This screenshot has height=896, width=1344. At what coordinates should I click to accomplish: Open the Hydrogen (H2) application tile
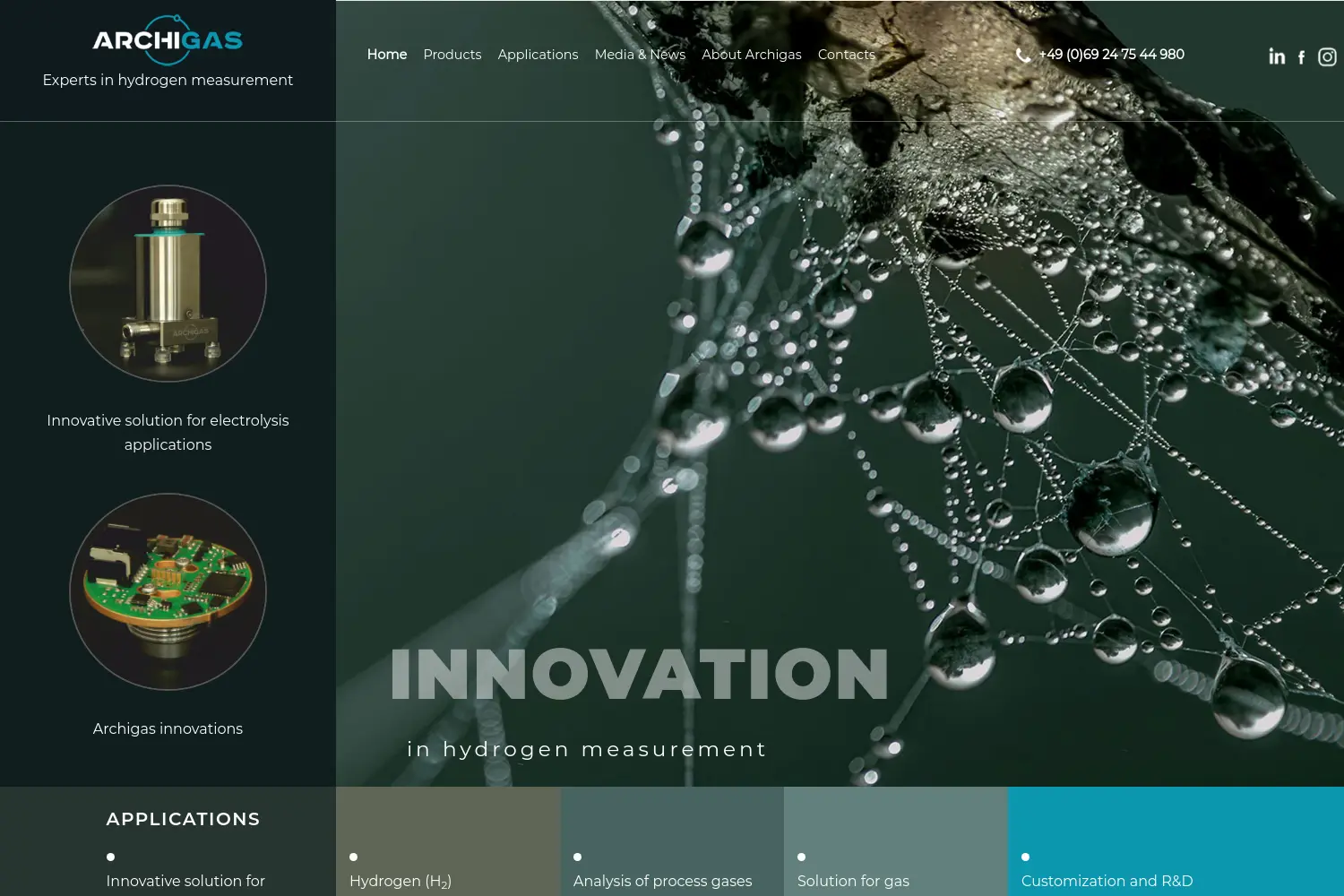pyautogui.click(x=448, y=841)
